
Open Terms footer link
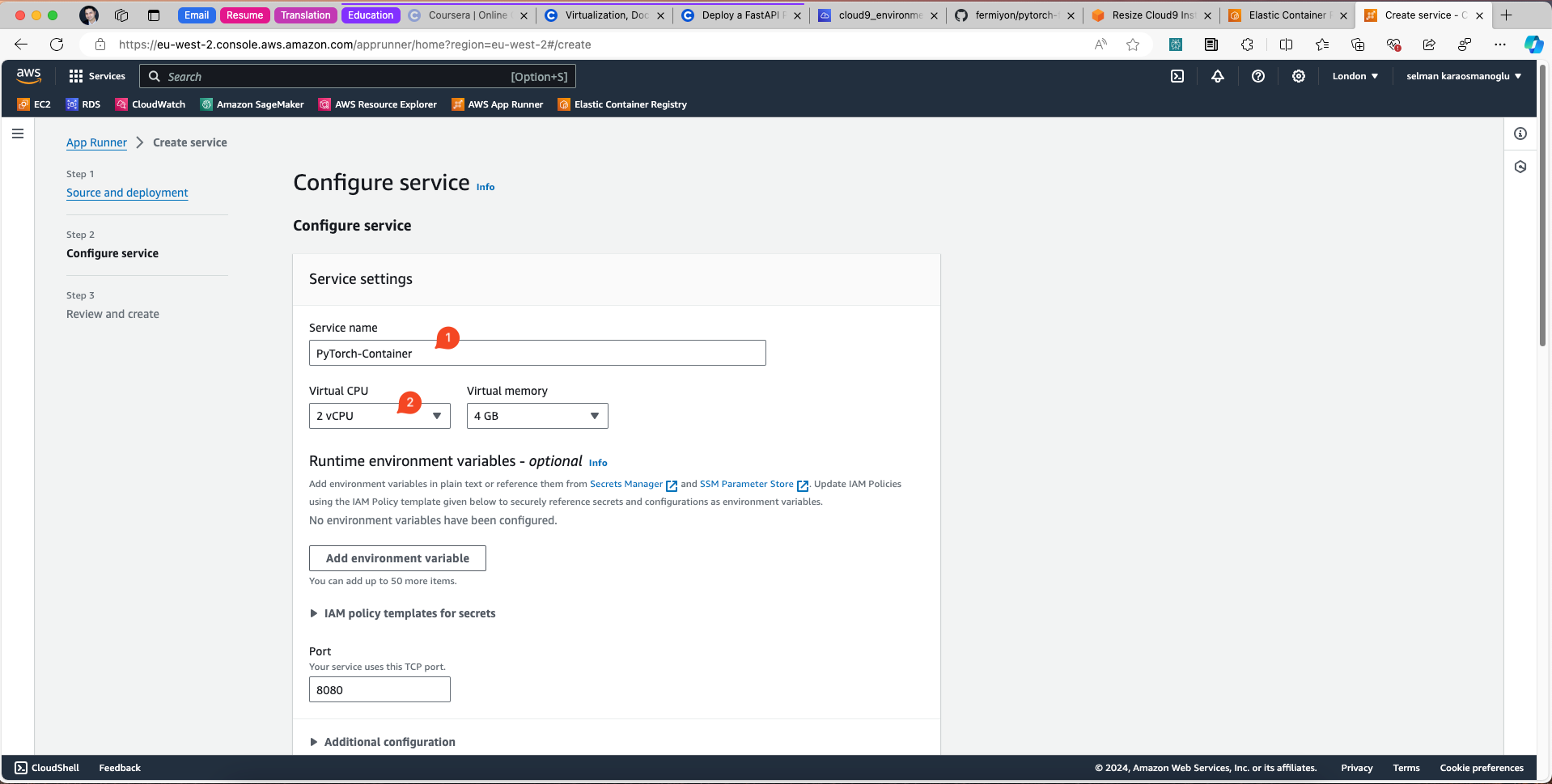[1406, 768]
